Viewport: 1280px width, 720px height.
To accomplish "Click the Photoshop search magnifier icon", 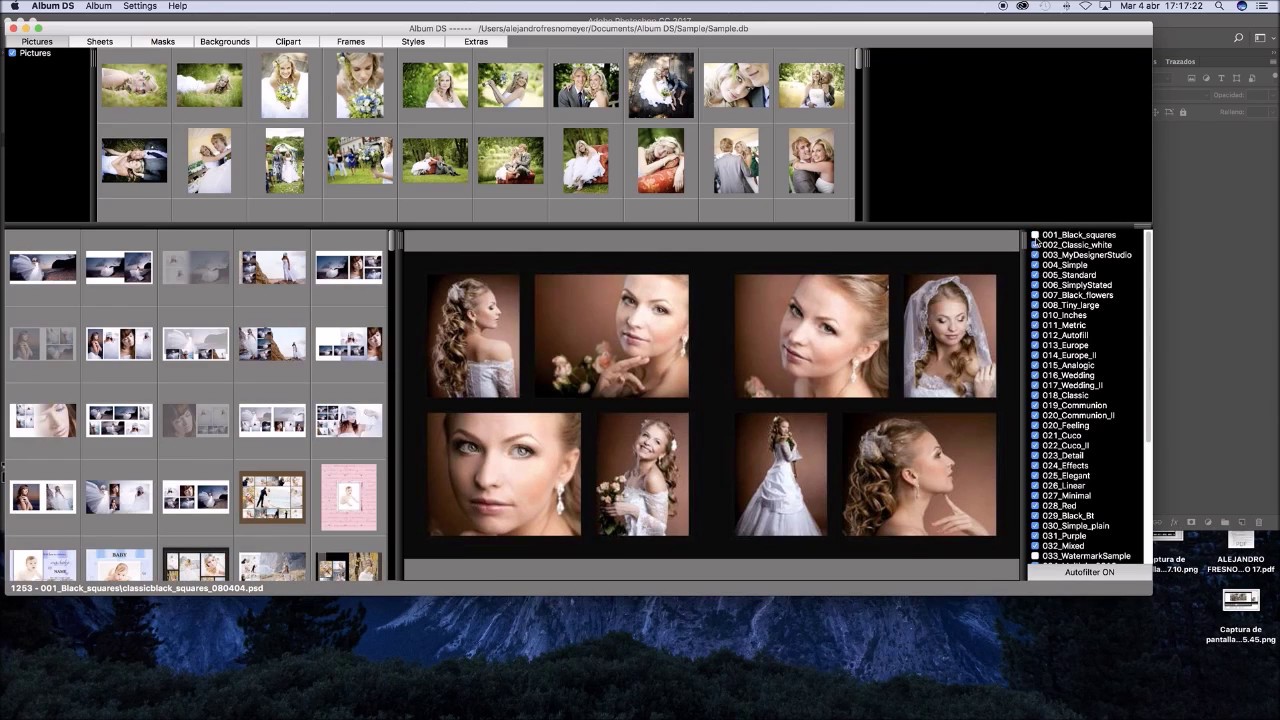I will pyautogui.click(x=1238, y=38).
